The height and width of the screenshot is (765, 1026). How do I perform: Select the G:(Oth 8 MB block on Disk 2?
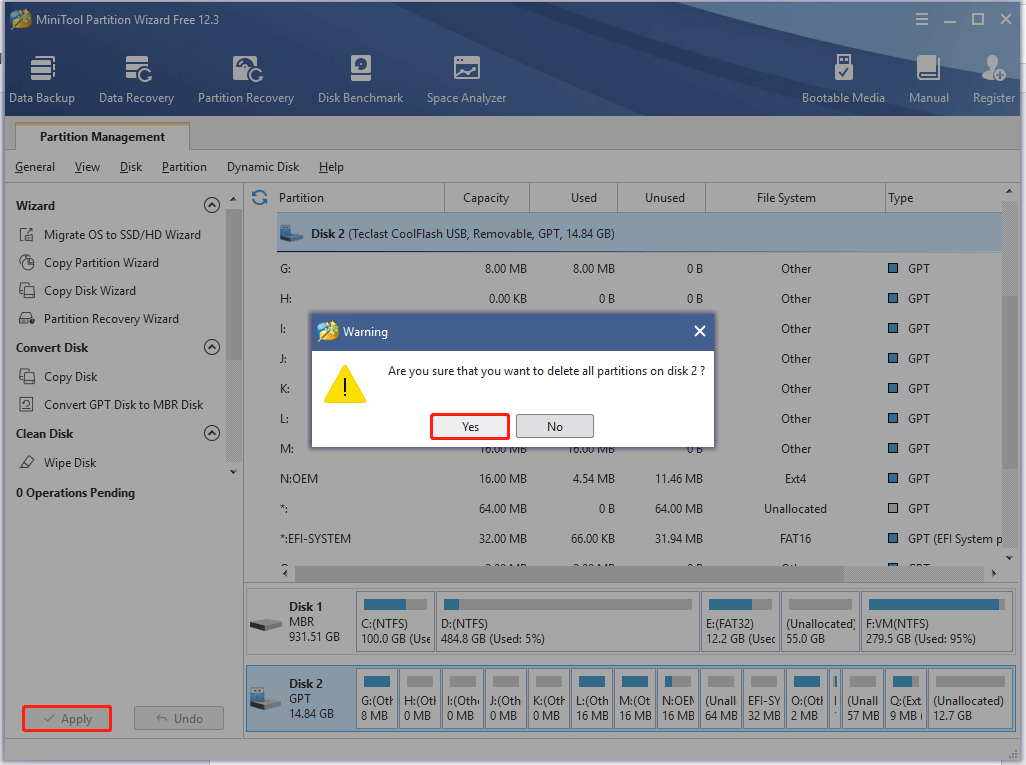pyautogui.click(x=376, y=698)
